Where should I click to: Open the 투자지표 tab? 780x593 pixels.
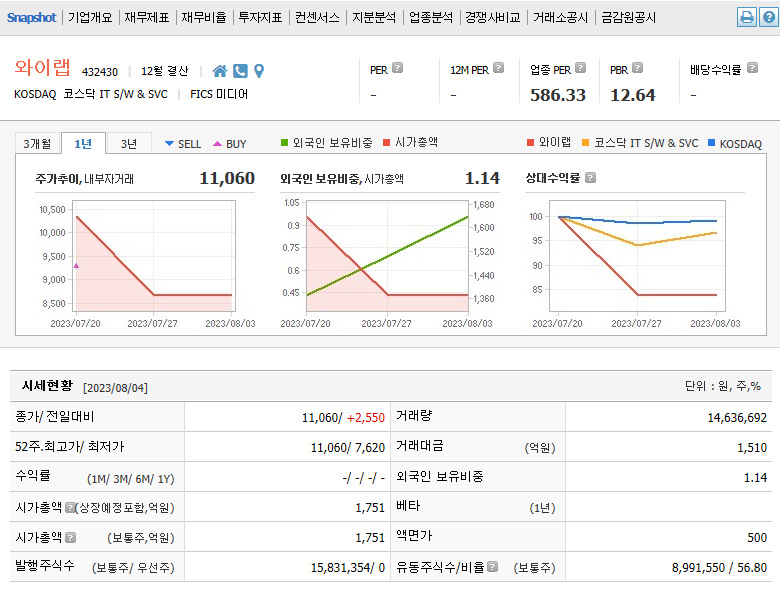260,17
